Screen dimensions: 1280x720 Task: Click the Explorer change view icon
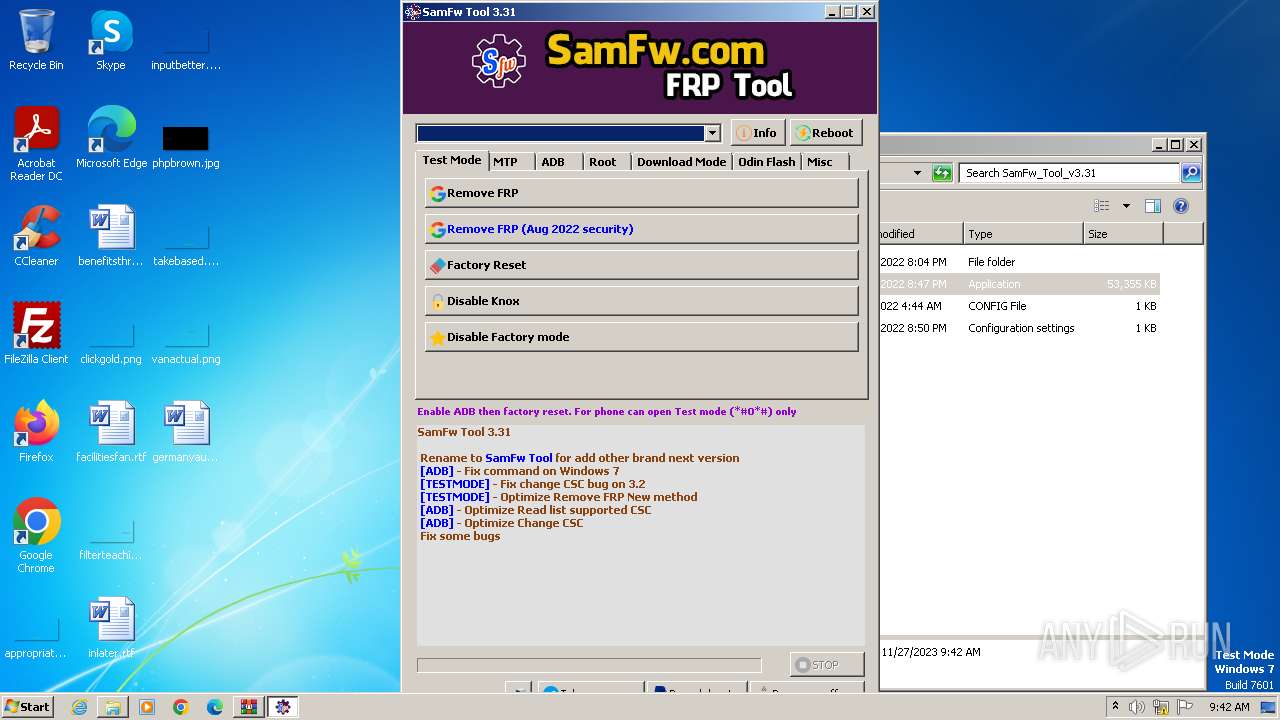1102,206
